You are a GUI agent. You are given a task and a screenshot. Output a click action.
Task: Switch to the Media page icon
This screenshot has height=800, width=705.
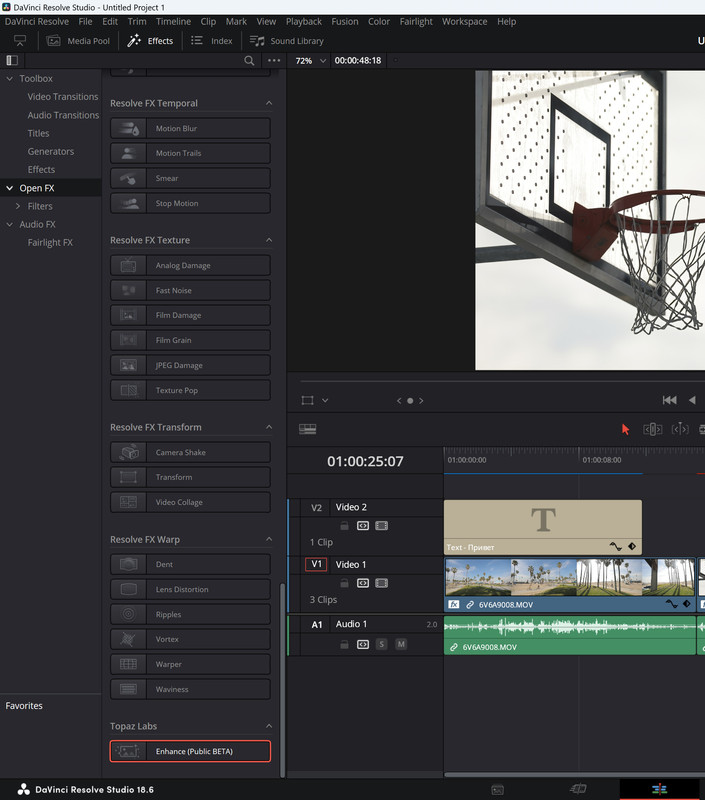pyautogui.click(x=497, y=790)
